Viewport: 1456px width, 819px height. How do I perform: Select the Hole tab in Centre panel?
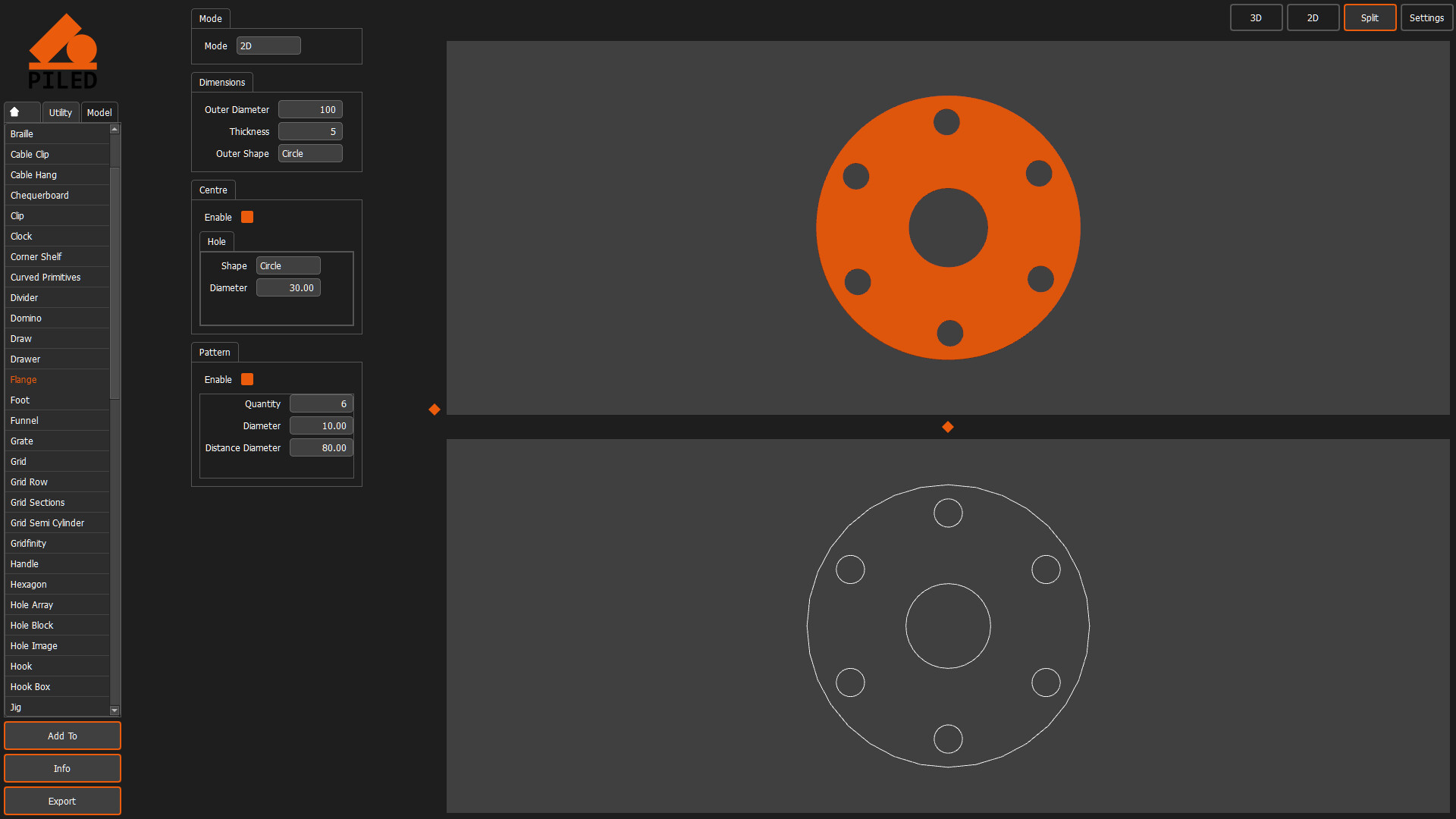[x=217, y=241]
